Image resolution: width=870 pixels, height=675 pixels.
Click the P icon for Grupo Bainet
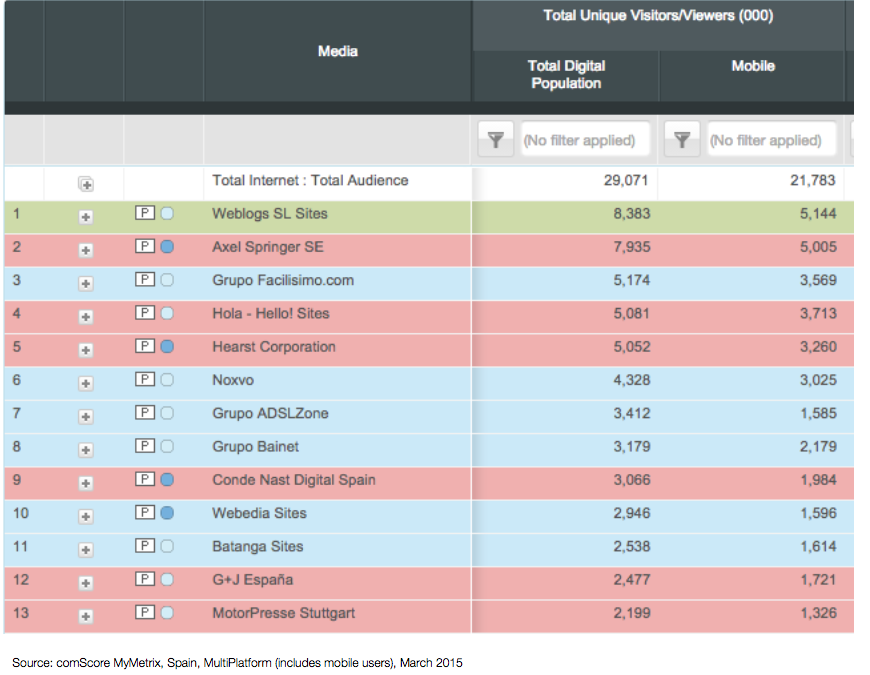144,447
